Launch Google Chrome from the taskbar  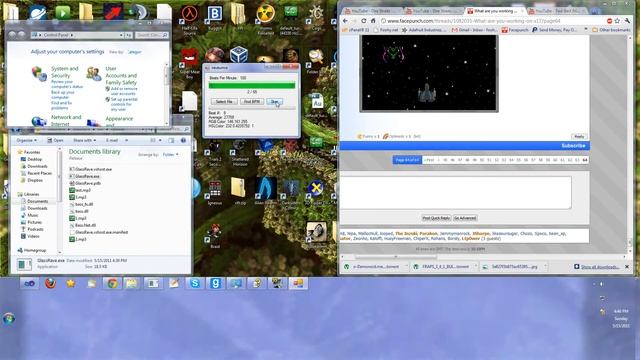click(x=112, y=283)
